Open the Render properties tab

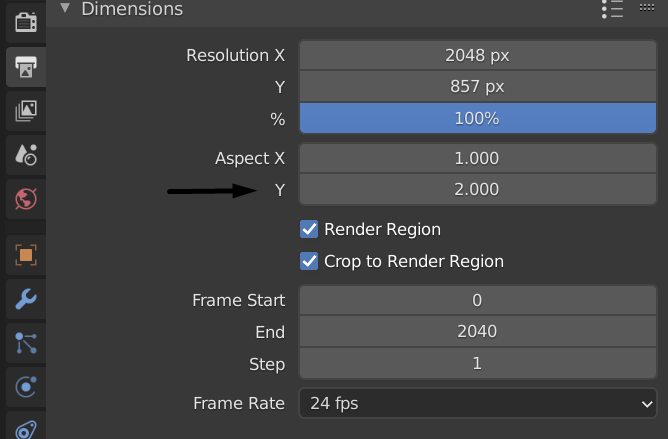click(x=26, y=22)
